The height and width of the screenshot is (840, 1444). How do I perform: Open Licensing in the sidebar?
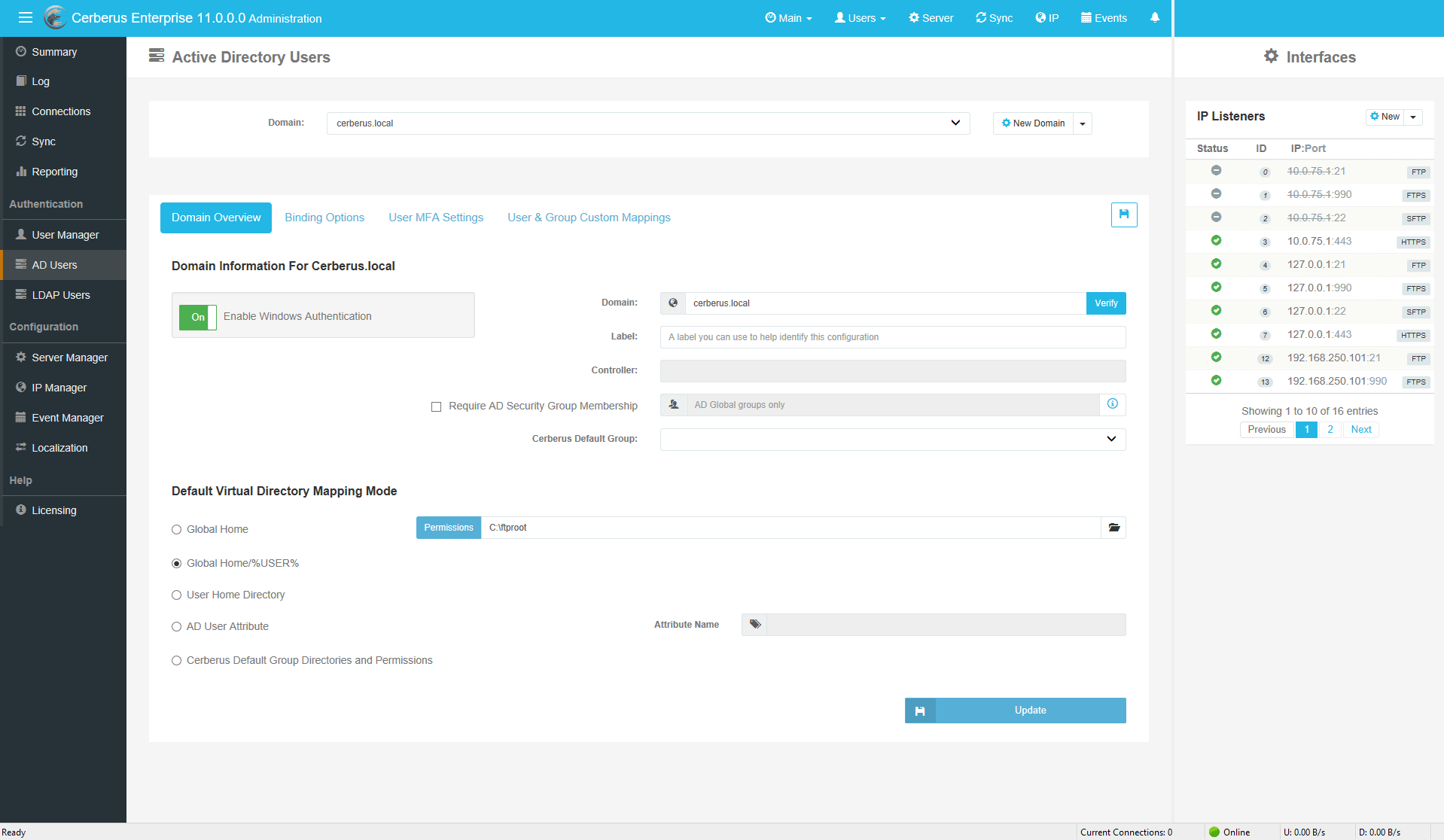[63, 510]
